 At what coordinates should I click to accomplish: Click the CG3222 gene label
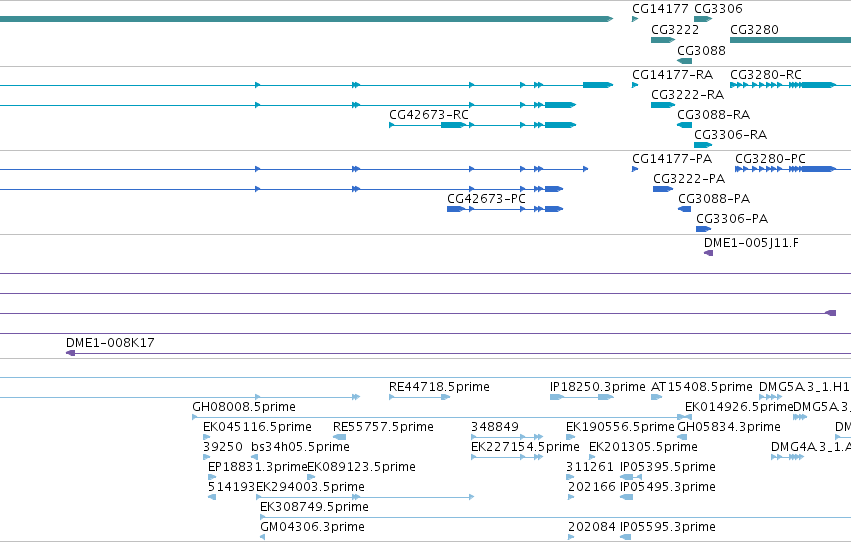(675, 30)
